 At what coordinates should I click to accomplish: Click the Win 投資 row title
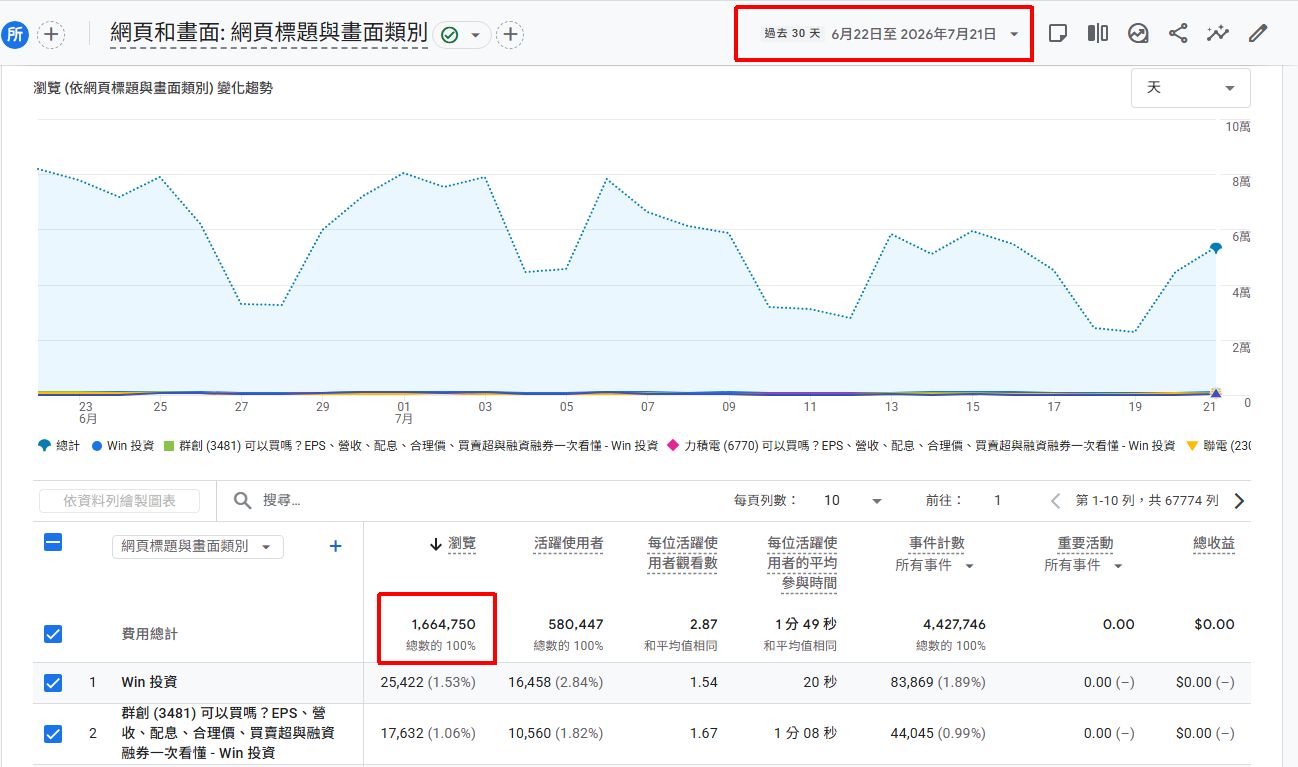(x=149, y=682)
